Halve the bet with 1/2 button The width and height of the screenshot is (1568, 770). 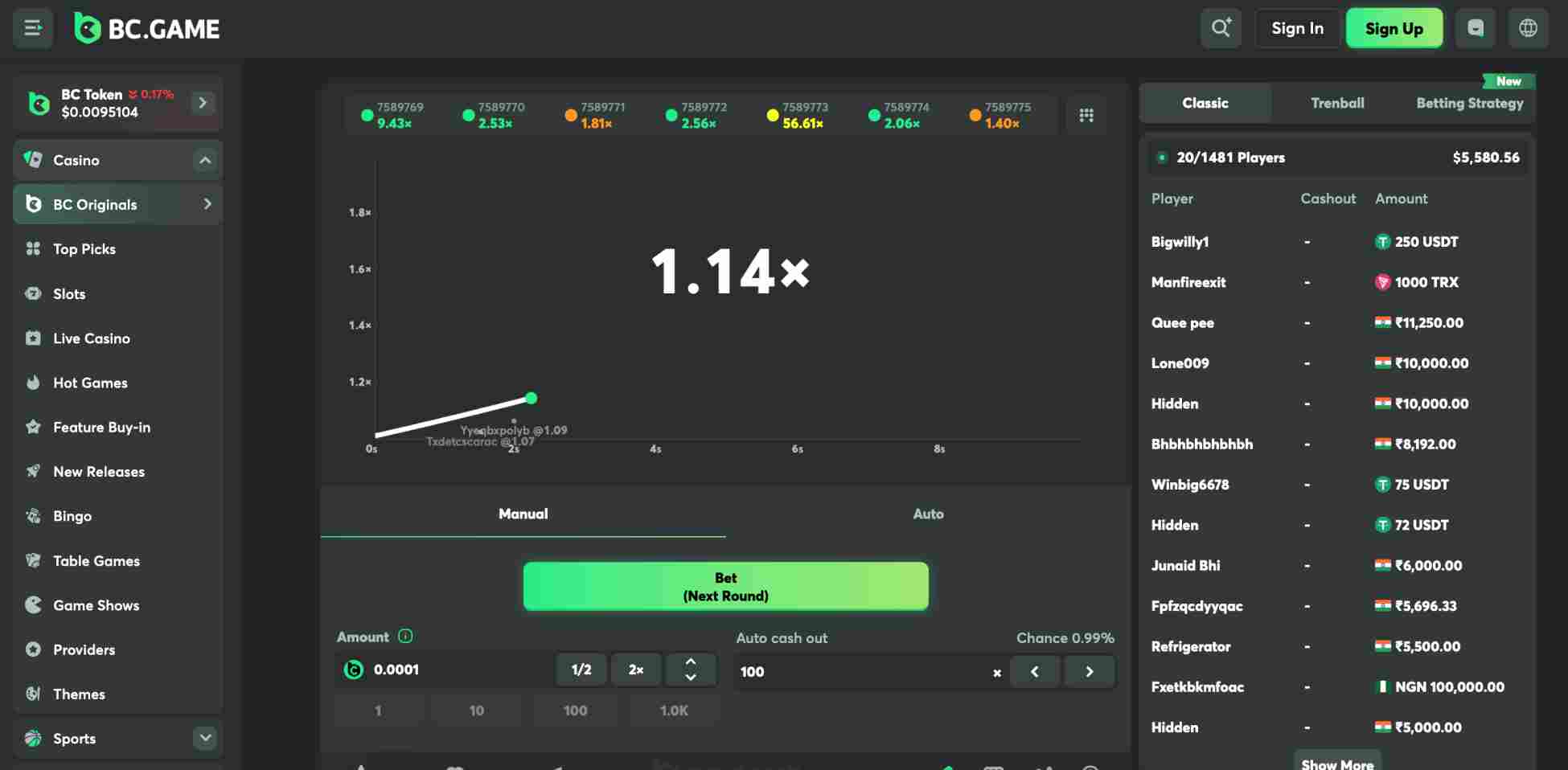tap(581, 670)
